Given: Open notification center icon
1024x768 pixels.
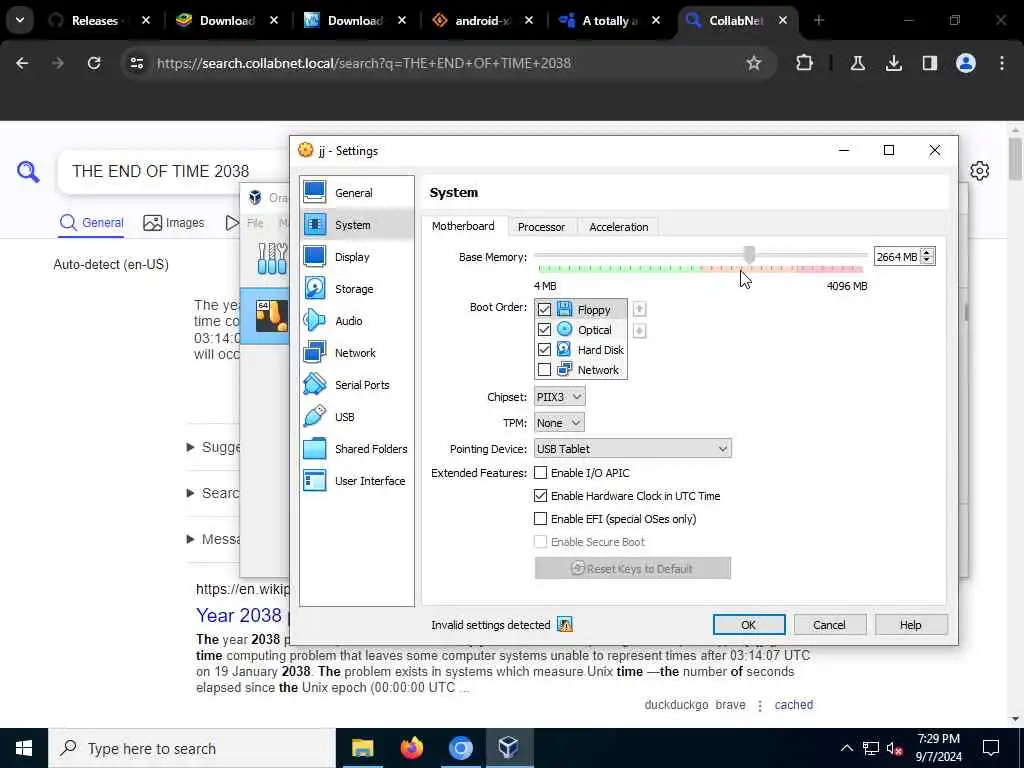Looking at the screenshot, I should point(991,748).
